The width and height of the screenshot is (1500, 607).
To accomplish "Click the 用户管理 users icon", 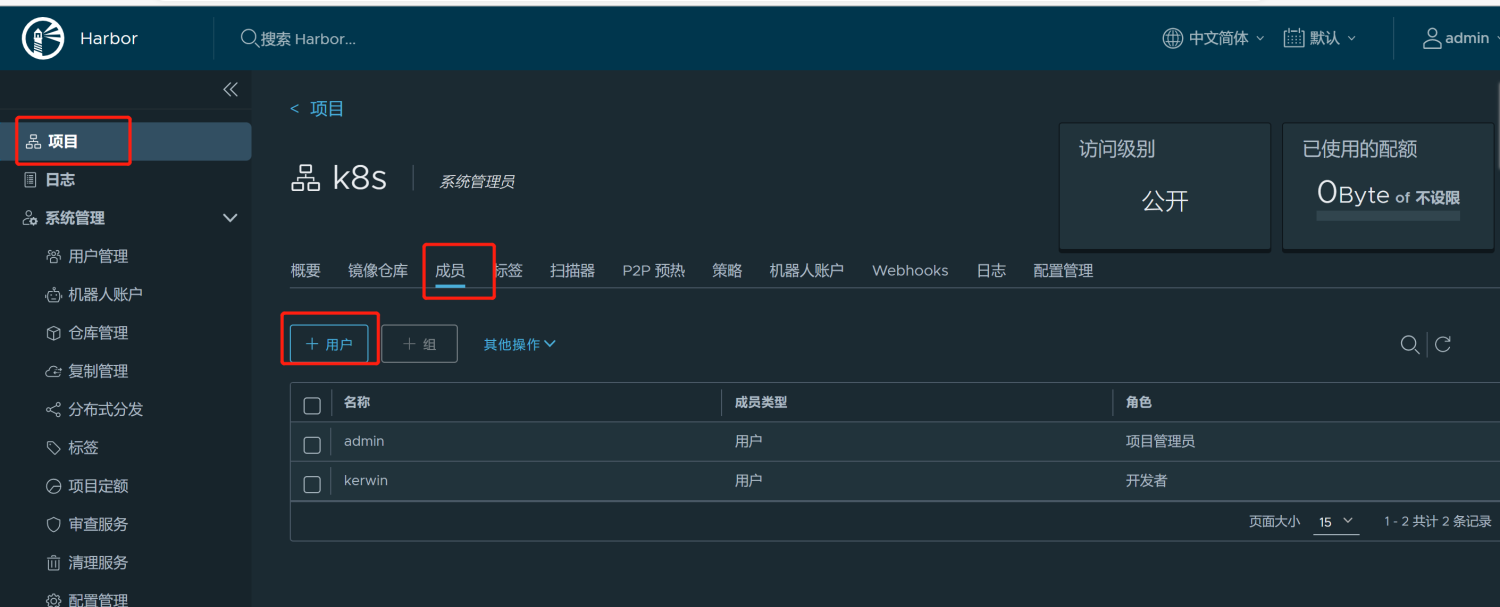I will tap(54, 257).
